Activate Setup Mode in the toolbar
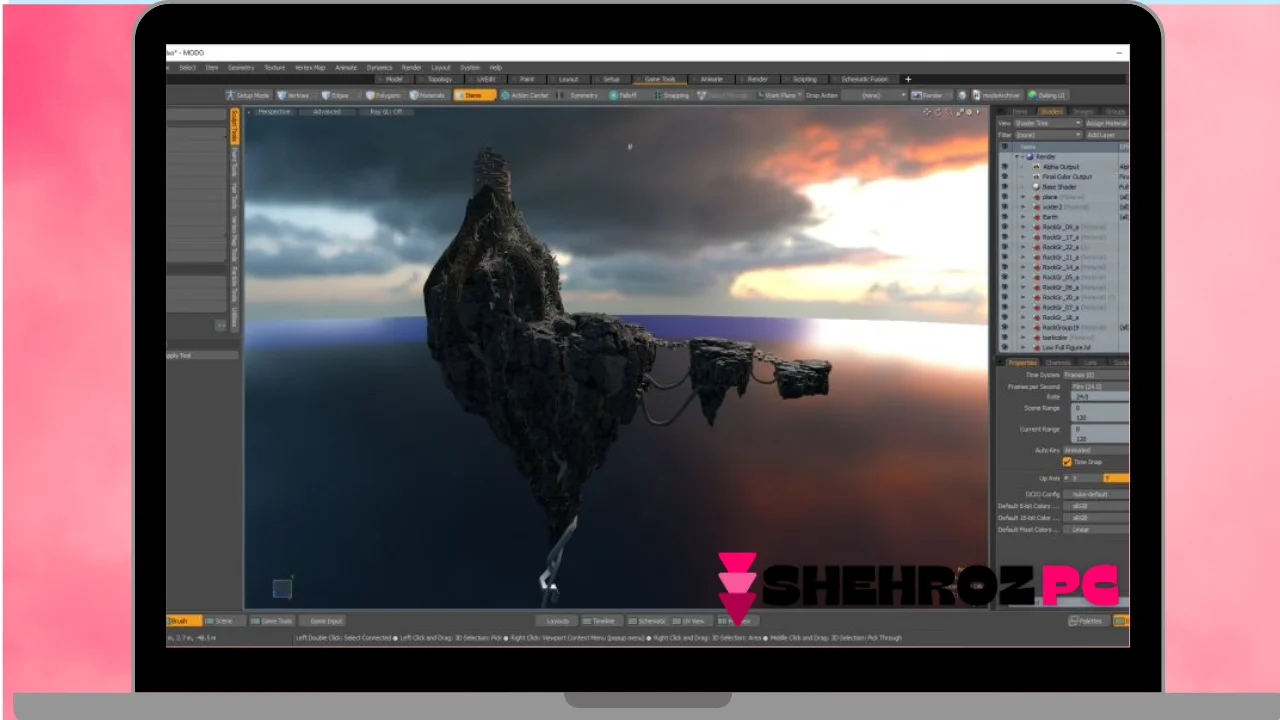Viewport: 1280px width, 720px height. coord(249,95)
